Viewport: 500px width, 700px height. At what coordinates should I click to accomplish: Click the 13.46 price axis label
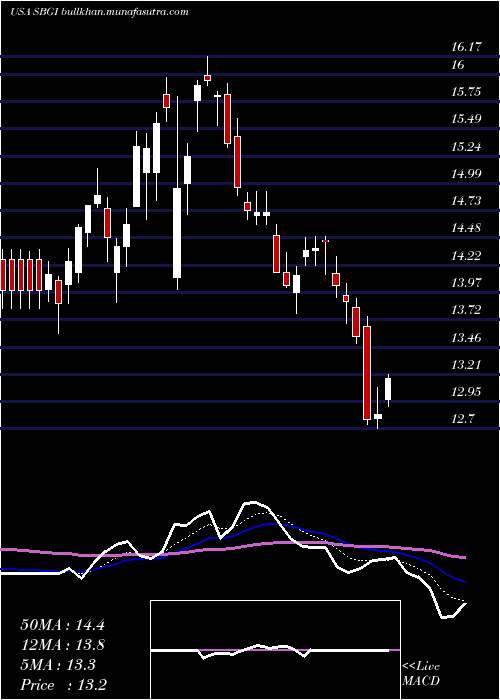tap(466, 338)
